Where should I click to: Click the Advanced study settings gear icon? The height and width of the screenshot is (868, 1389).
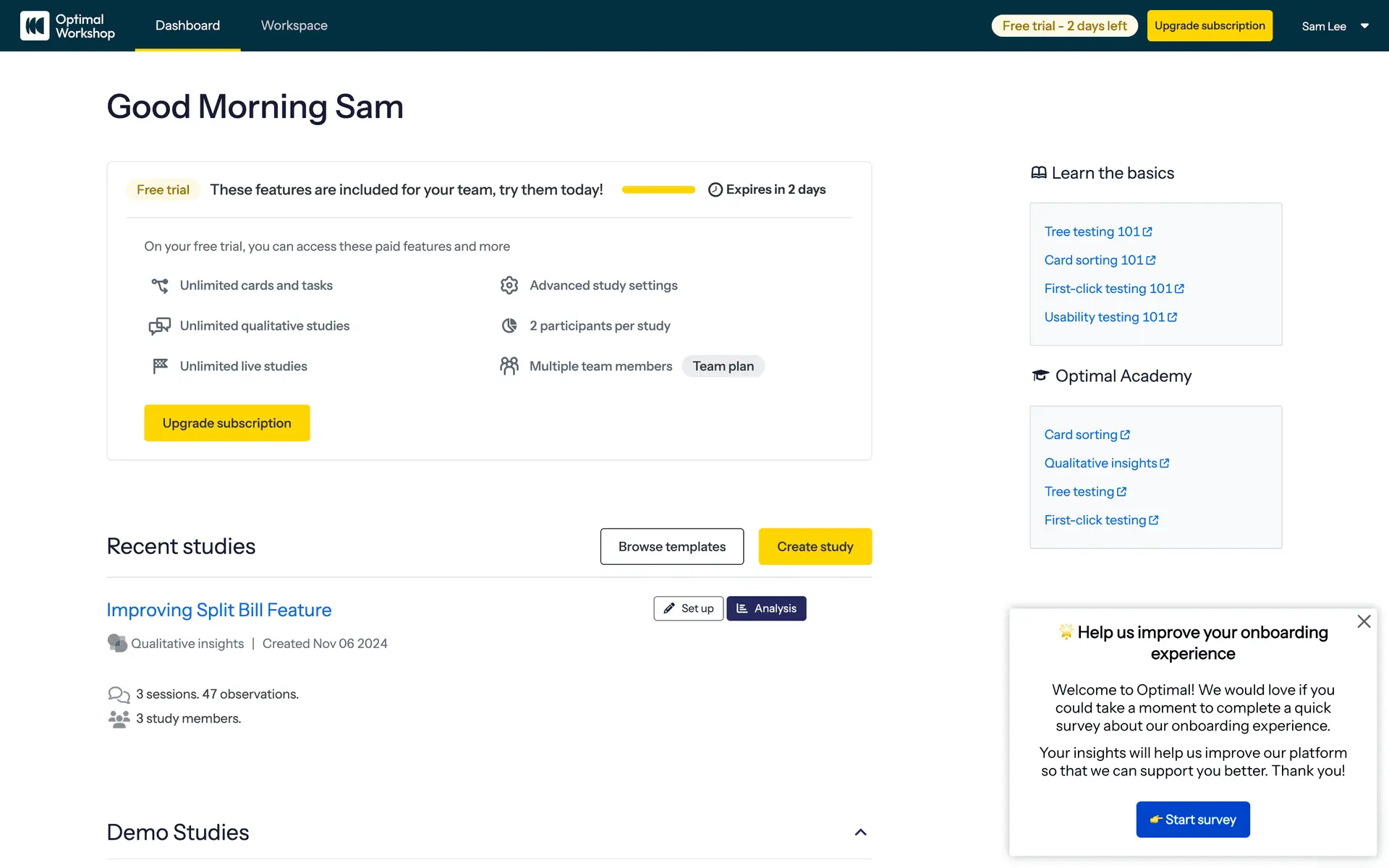(509, 286)
